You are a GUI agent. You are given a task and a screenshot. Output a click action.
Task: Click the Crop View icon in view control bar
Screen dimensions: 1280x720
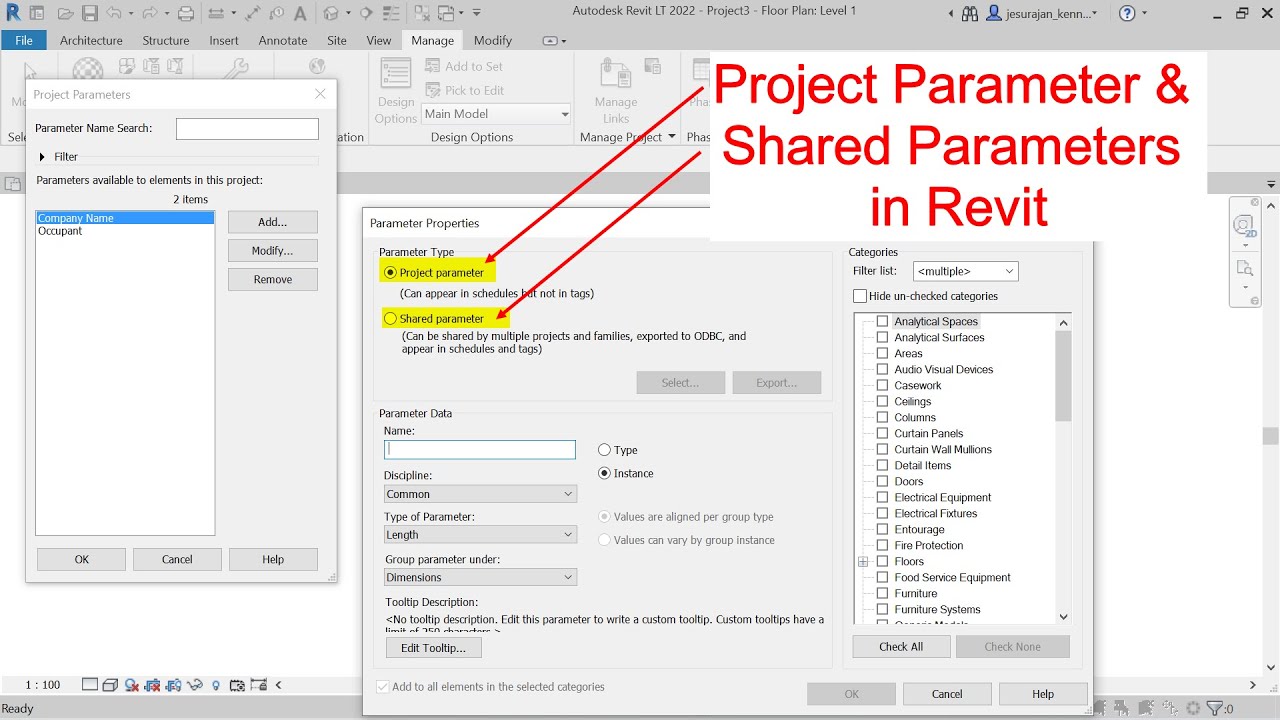[152, 685]
